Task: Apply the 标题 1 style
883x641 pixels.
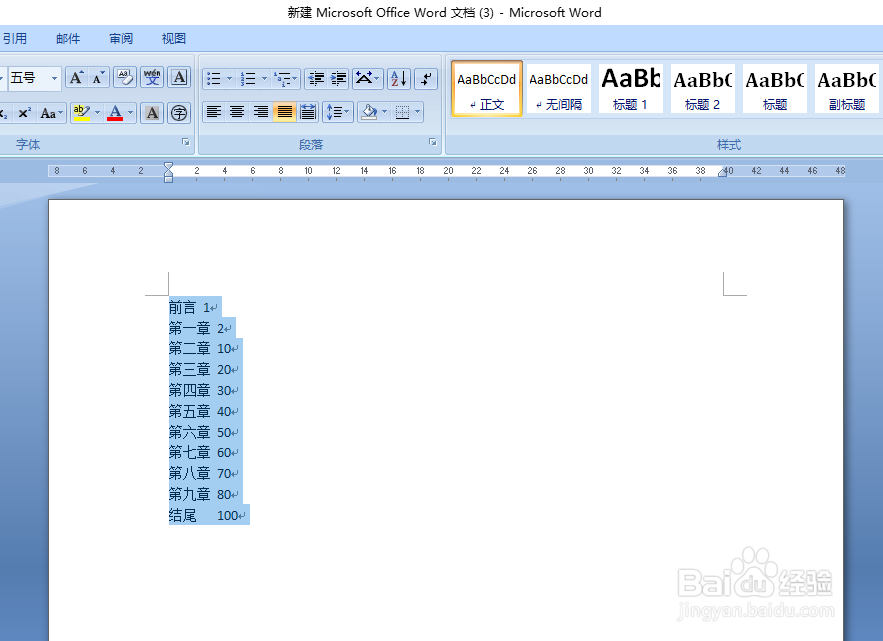Action: click(x=631, y=88)
